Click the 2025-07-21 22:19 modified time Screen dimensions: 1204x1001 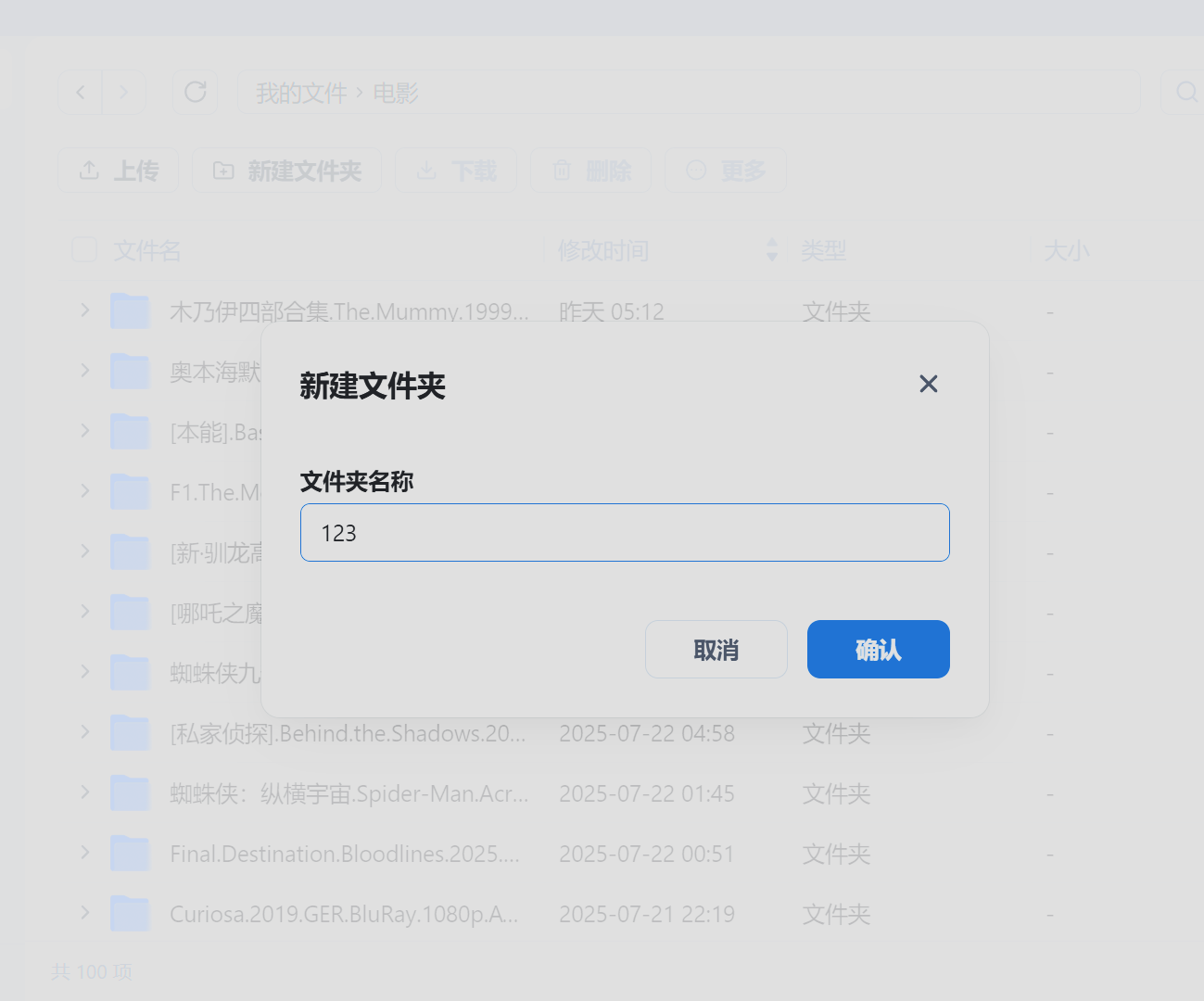click(647, 915)
